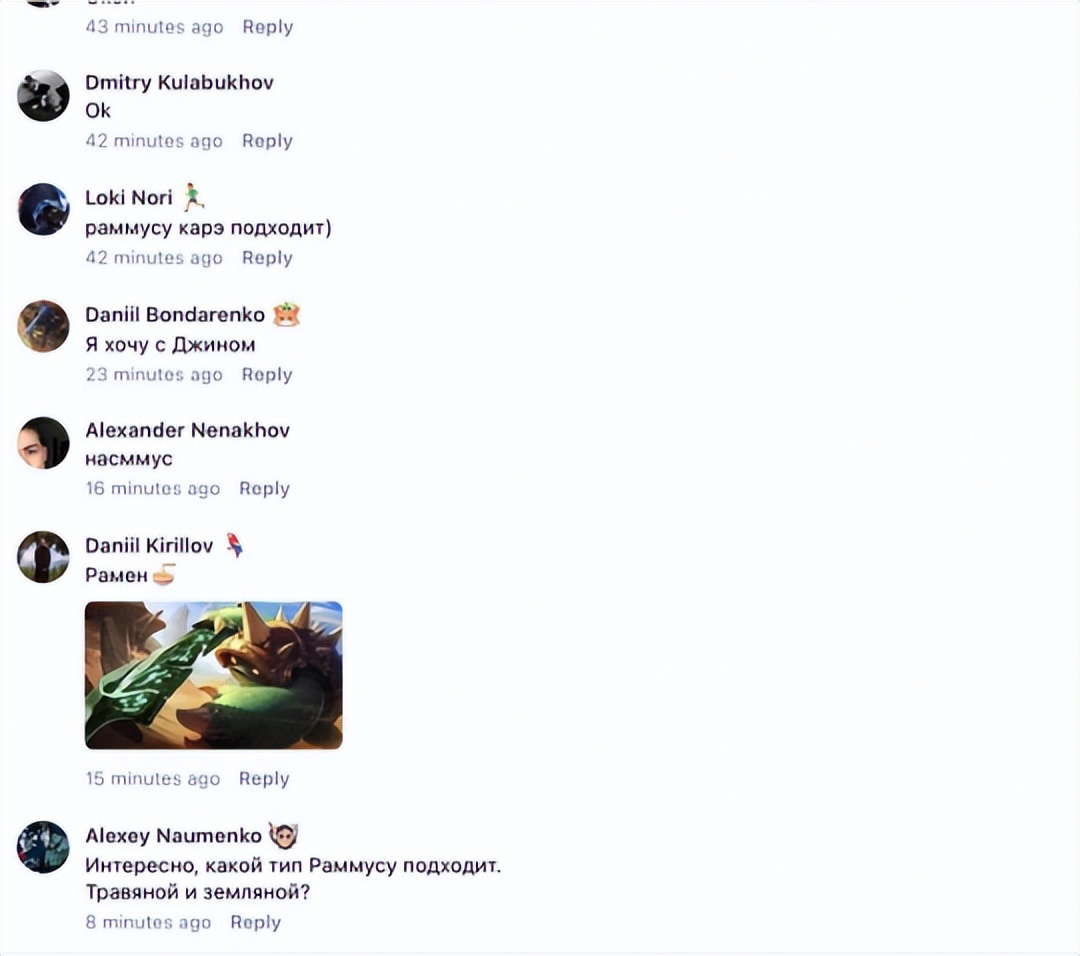
Task: Open Alexey Naumenko's name link
Action: [x=174, y=835]
